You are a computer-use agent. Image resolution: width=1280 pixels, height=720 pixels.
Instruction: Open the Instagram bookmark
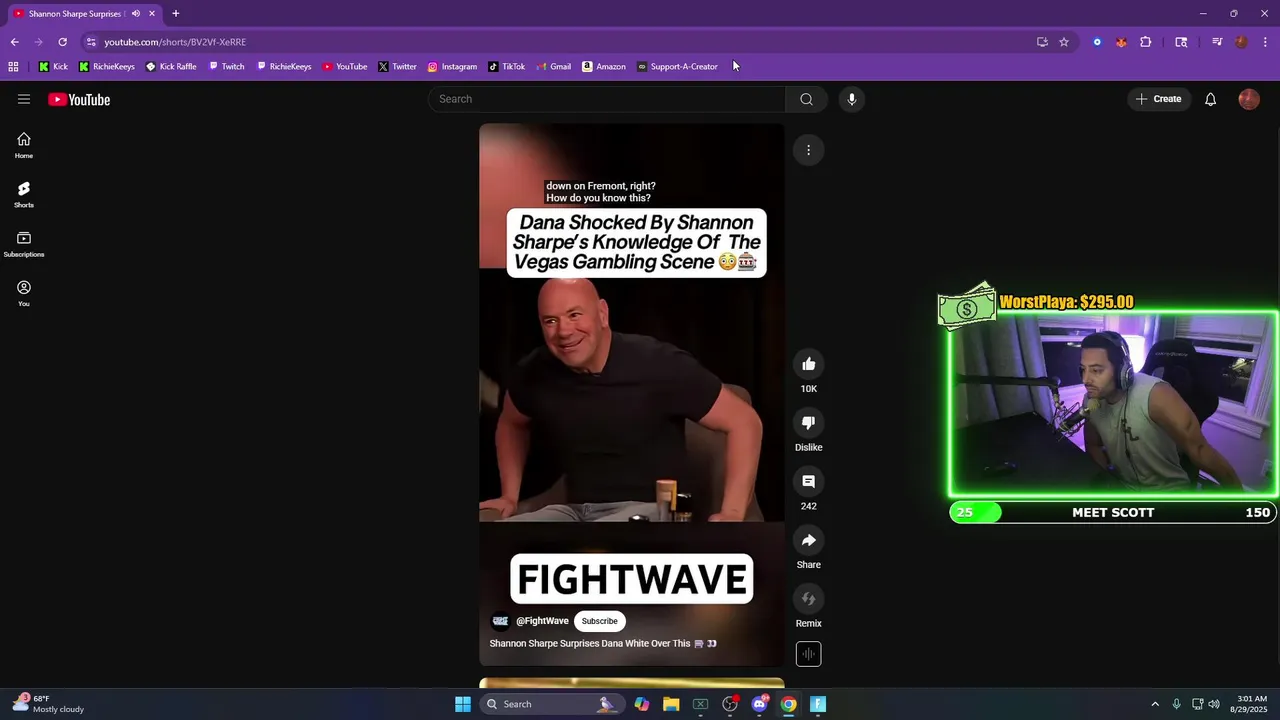[452, 67]
